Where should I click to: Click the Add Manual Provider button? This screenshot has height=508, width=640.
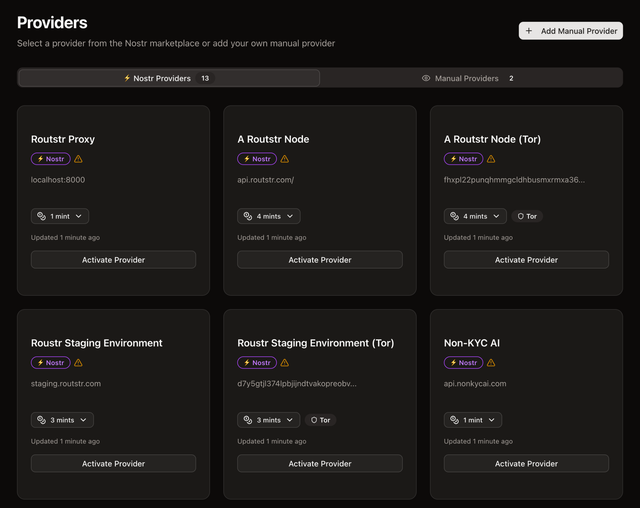click(570, 31)
